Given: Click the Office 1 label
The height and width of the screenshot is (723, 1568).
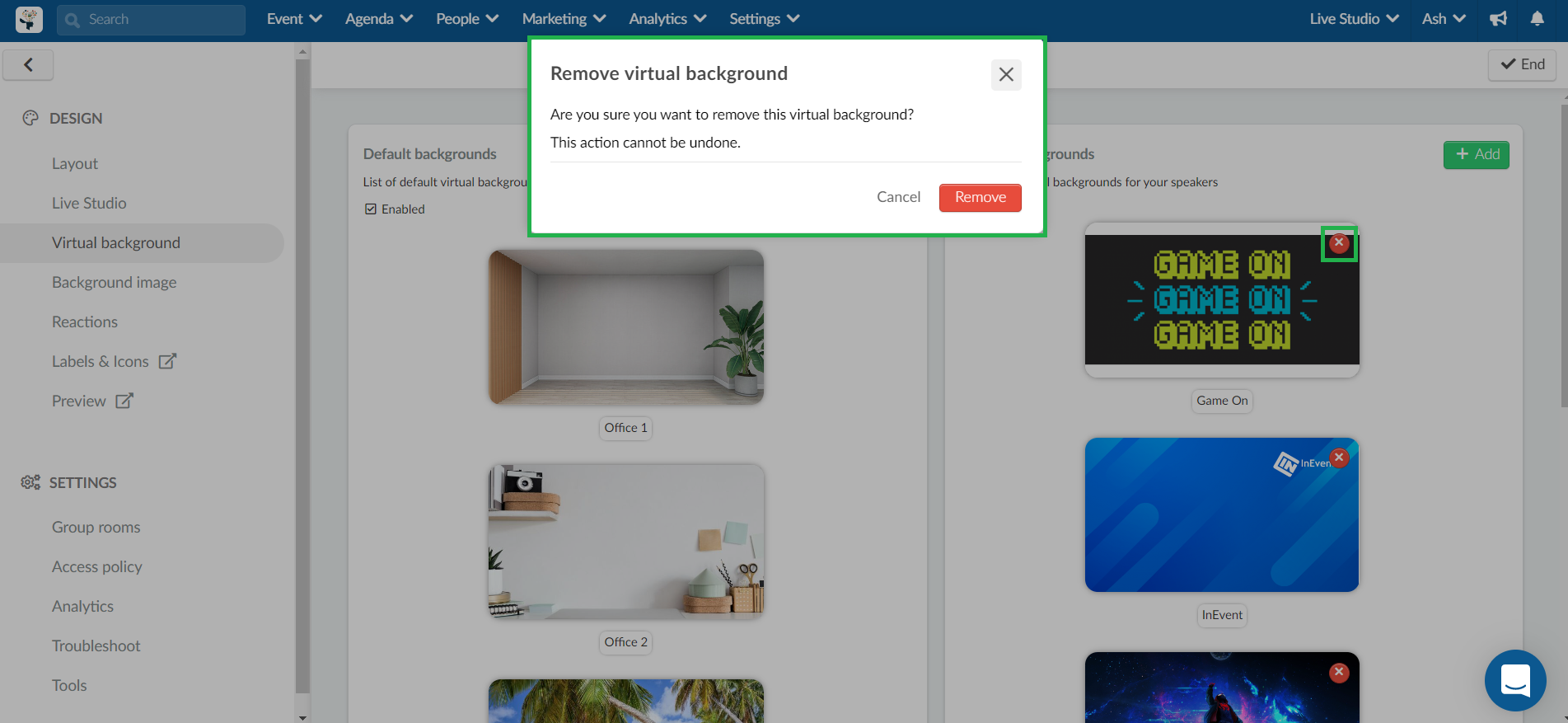Looking at the screenshot, I should pyautogui.click(x=626, y=428).
